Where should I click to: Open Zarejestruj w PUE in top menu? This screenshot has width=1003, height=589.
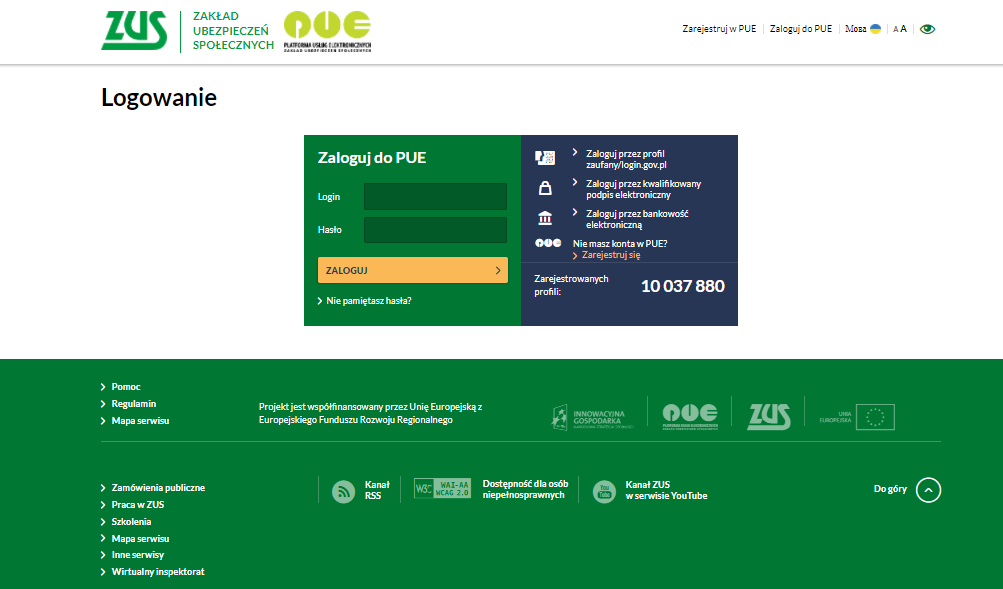coord(719,29)
